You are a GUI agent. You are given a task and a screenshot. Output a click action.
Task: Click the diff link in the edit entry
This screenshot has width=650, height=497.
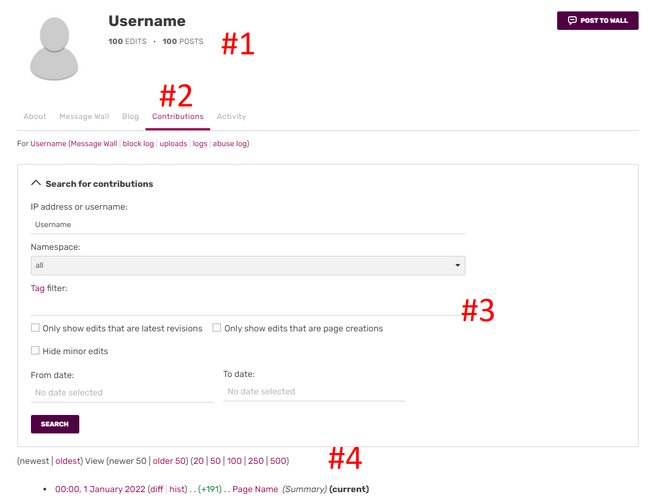(157, 489)
